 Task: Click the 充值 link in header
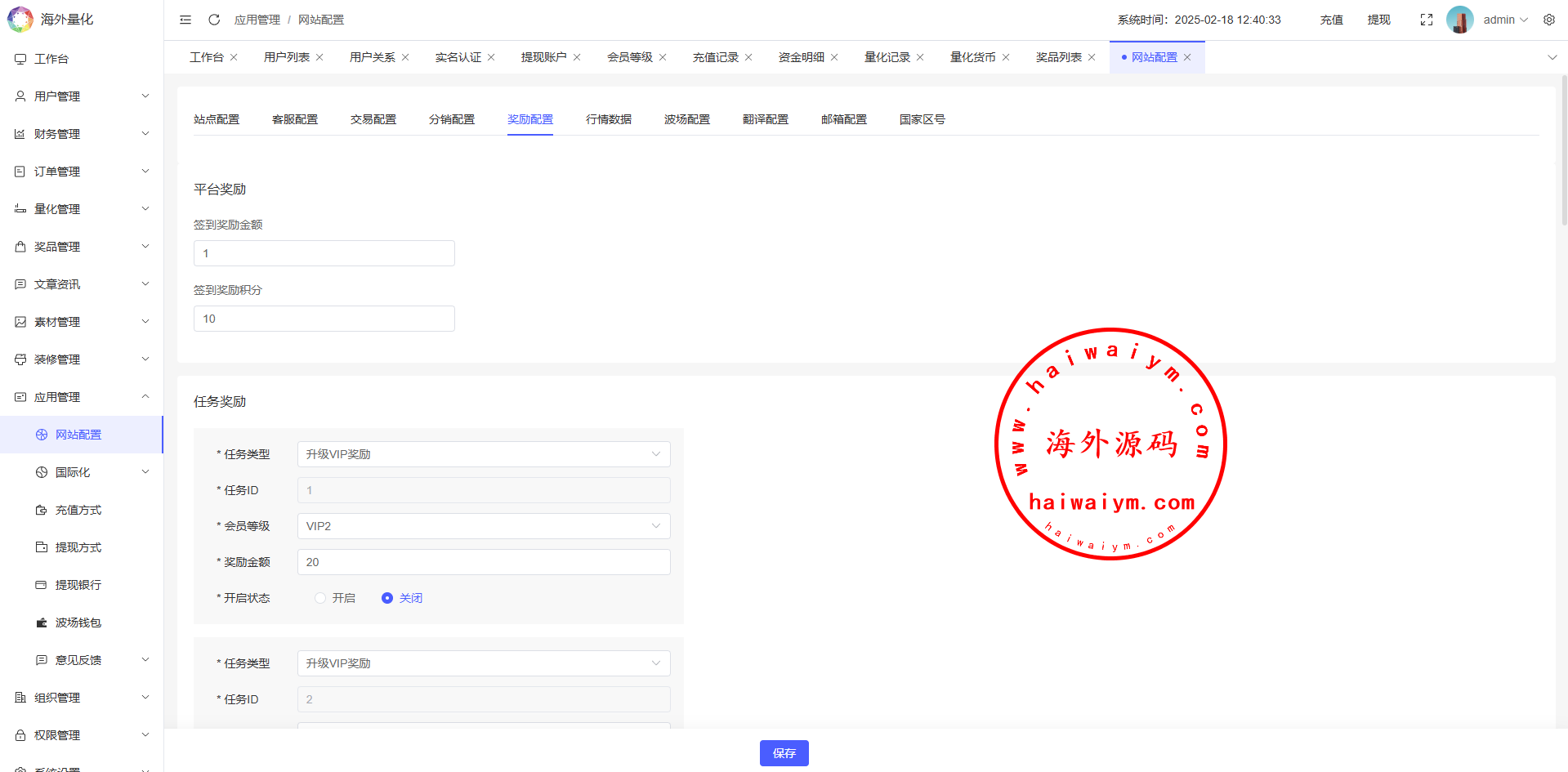coord(1331,20)
